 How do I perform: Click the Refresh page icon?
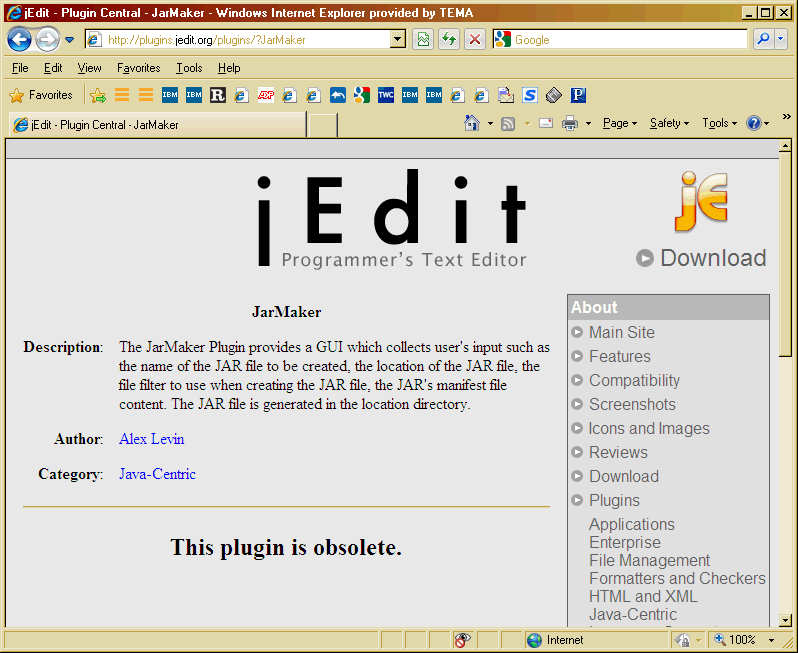pyautogui.click(x=449, y=40)
